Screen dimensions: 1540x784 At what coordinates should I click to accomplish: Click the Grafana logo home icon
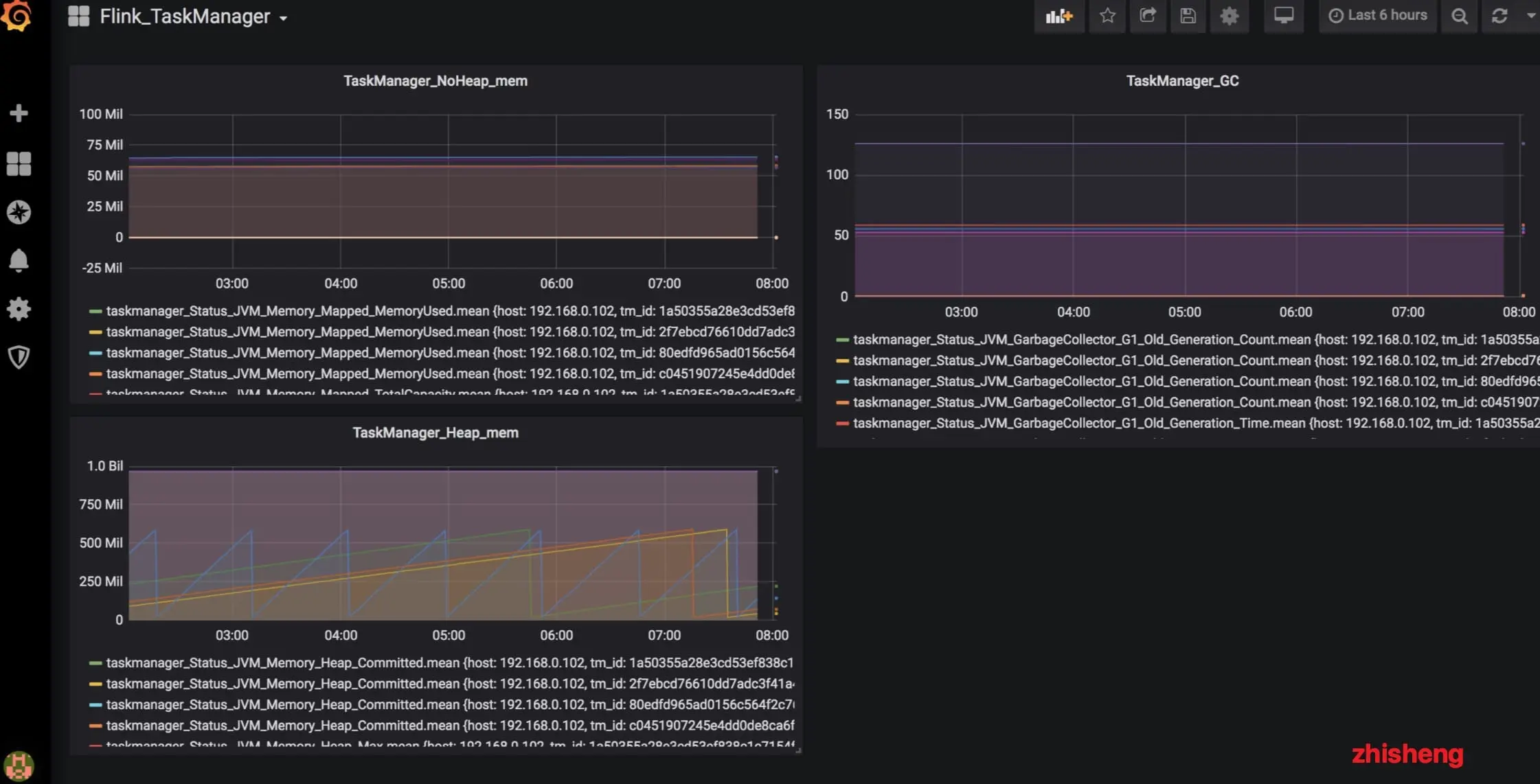pos(16,15)
